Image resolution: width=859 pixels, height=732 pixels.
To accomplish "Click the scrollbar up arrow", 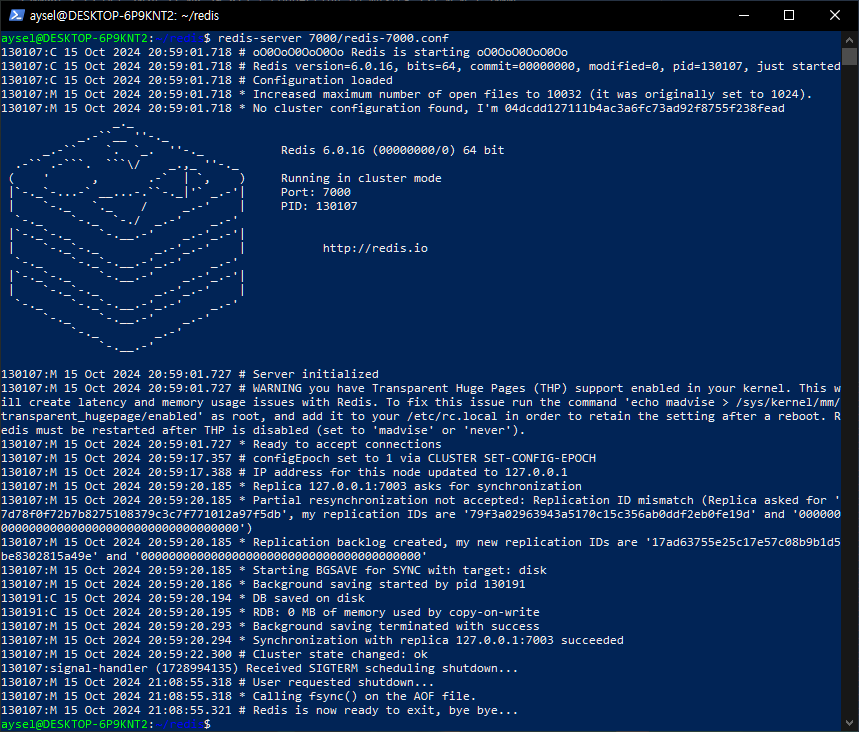I will tap(849, 39).
